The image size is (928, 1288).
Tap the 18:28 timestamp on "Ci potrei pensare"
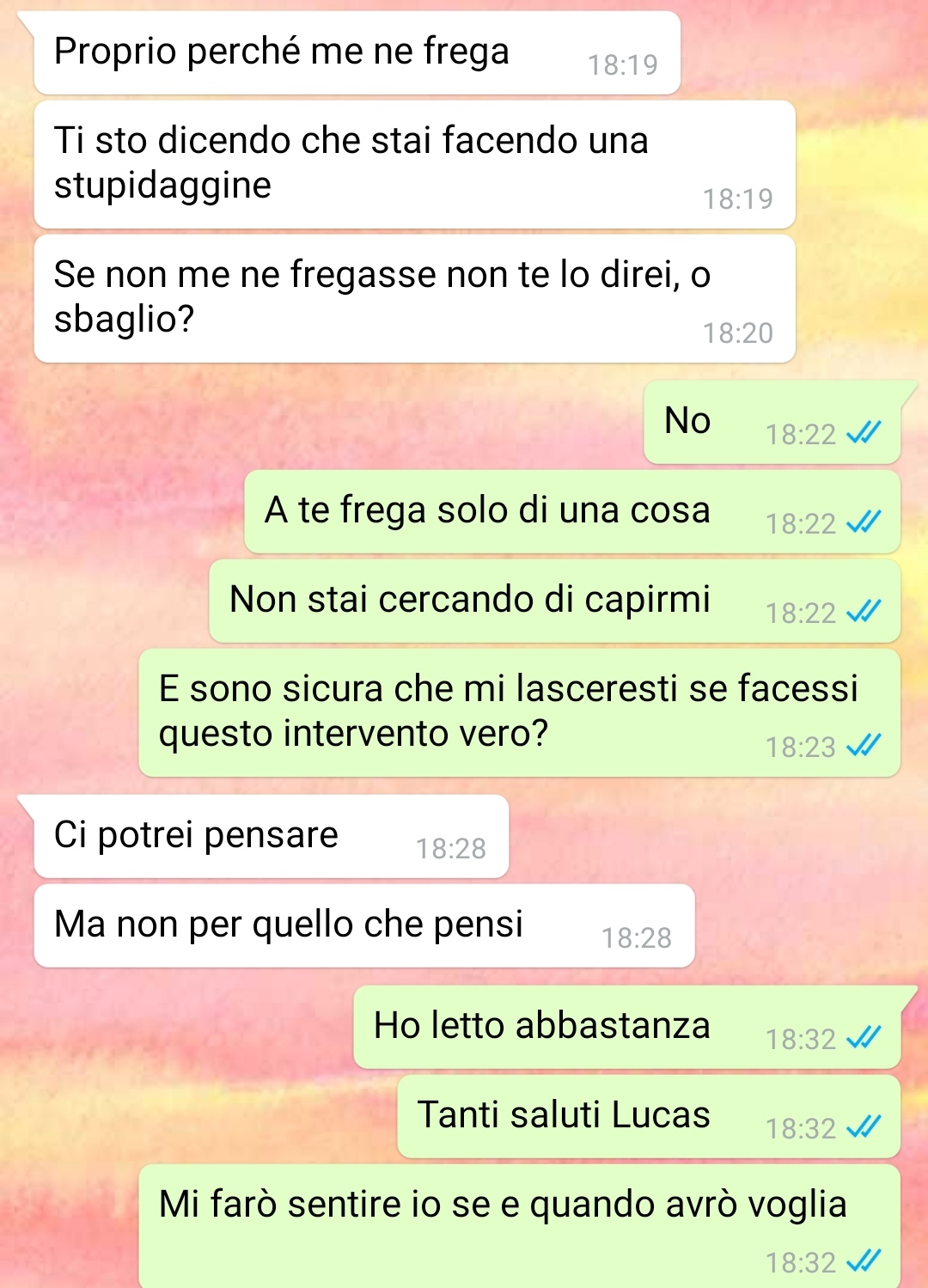[451, 849]
